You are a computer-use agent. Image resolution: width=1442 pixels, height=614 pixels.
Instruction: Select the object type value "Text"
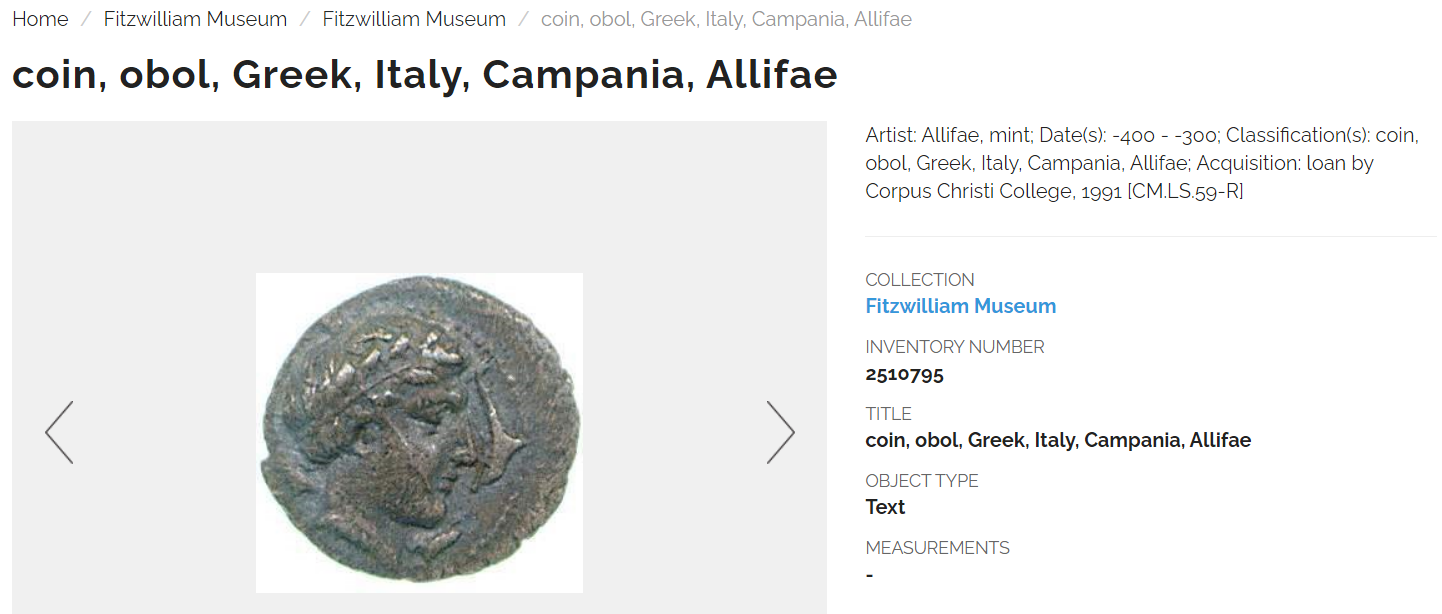[x=885, y=507]
